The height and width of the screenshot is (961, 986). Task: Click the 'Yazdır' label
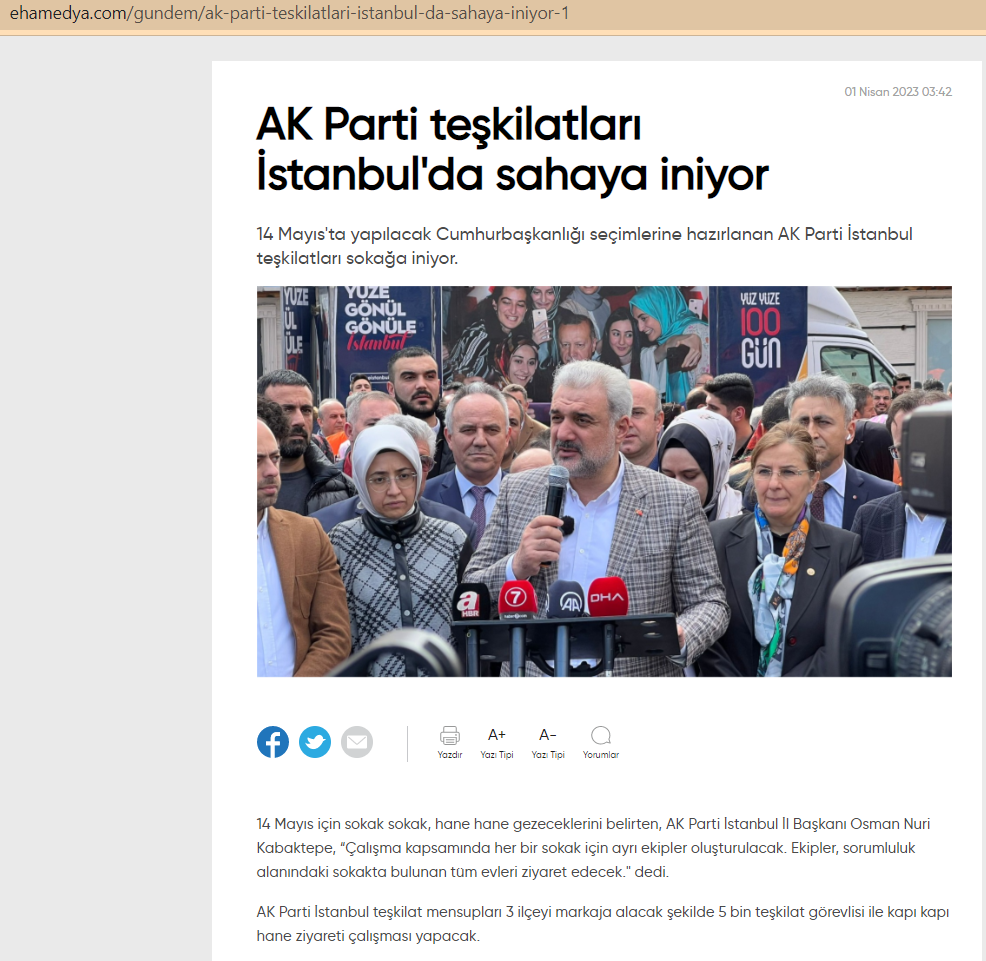pos(450,755)
